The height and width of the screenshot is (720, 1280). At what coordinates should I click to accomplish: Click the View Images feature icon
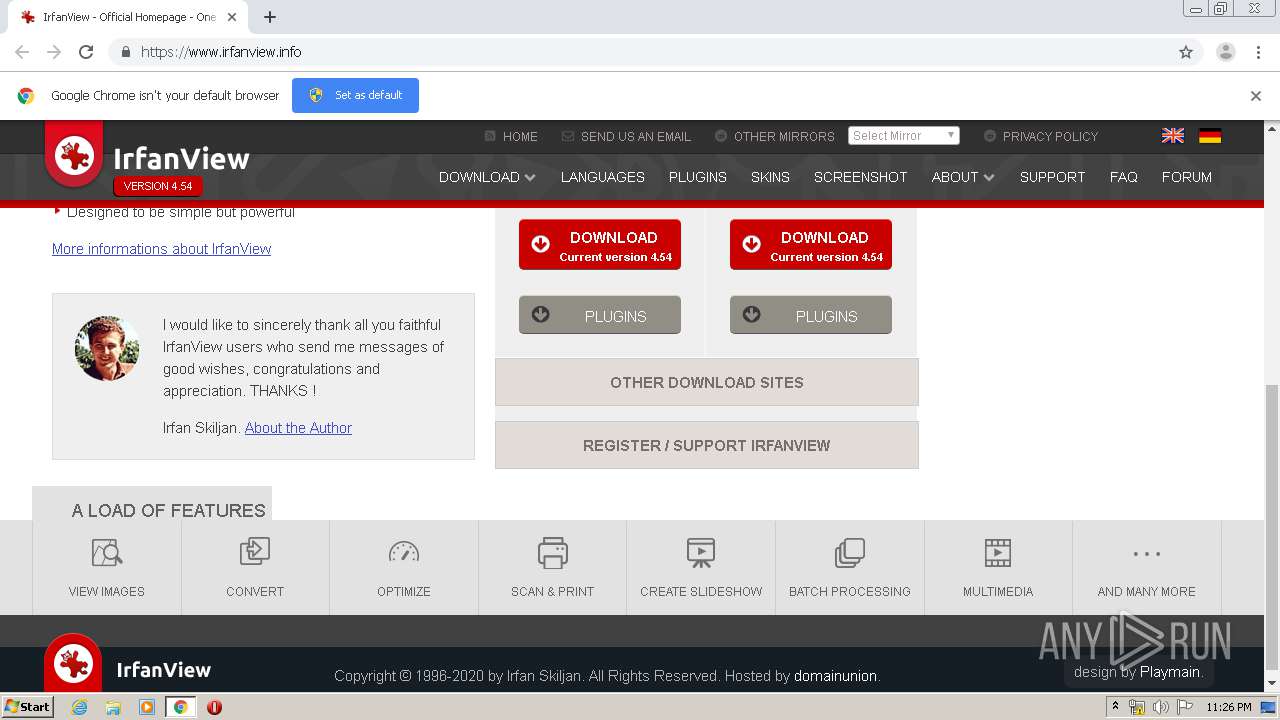106,552
